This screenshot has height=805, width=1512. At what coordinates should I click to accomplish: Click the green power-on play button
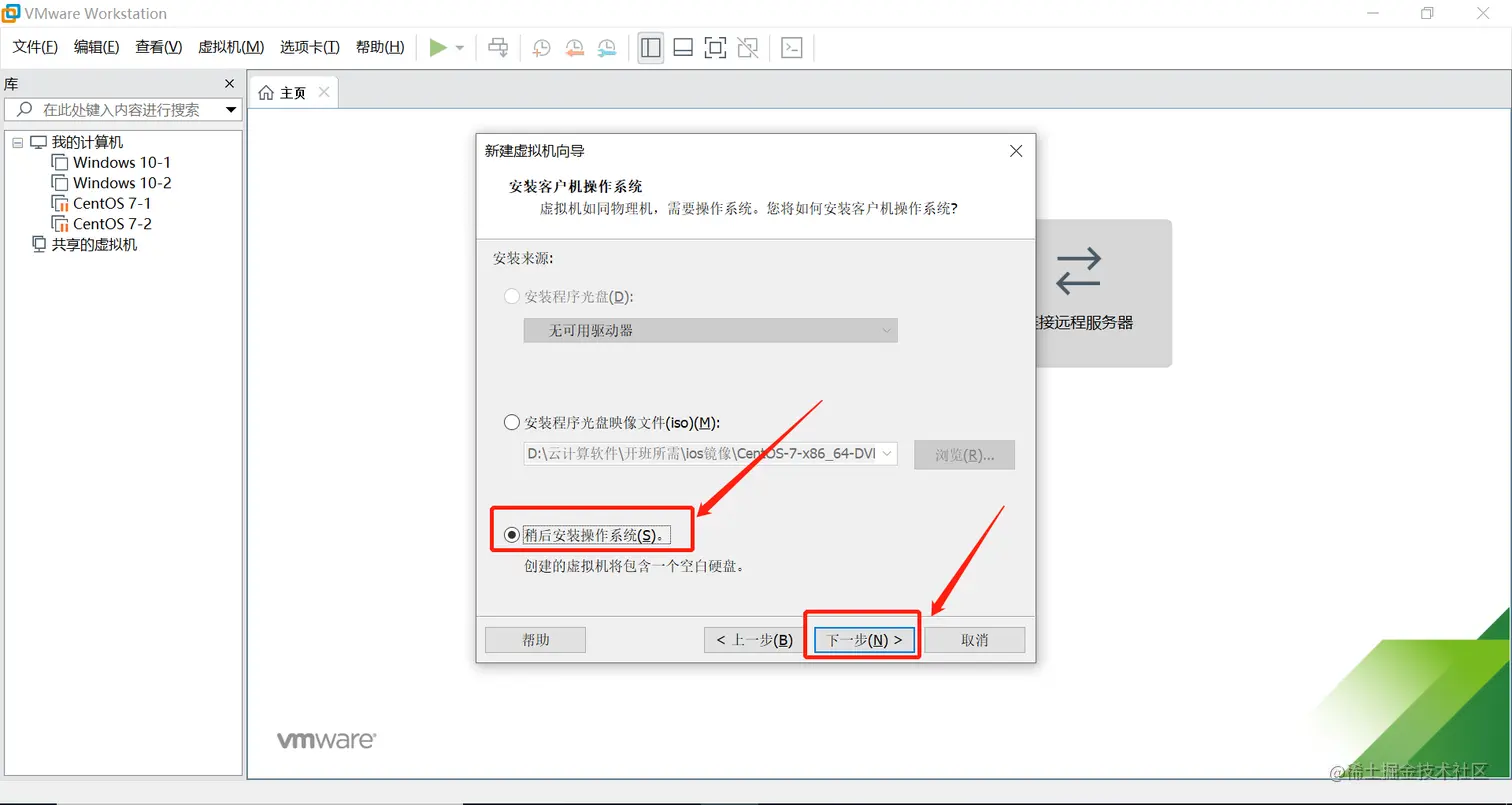click(438, 47)
